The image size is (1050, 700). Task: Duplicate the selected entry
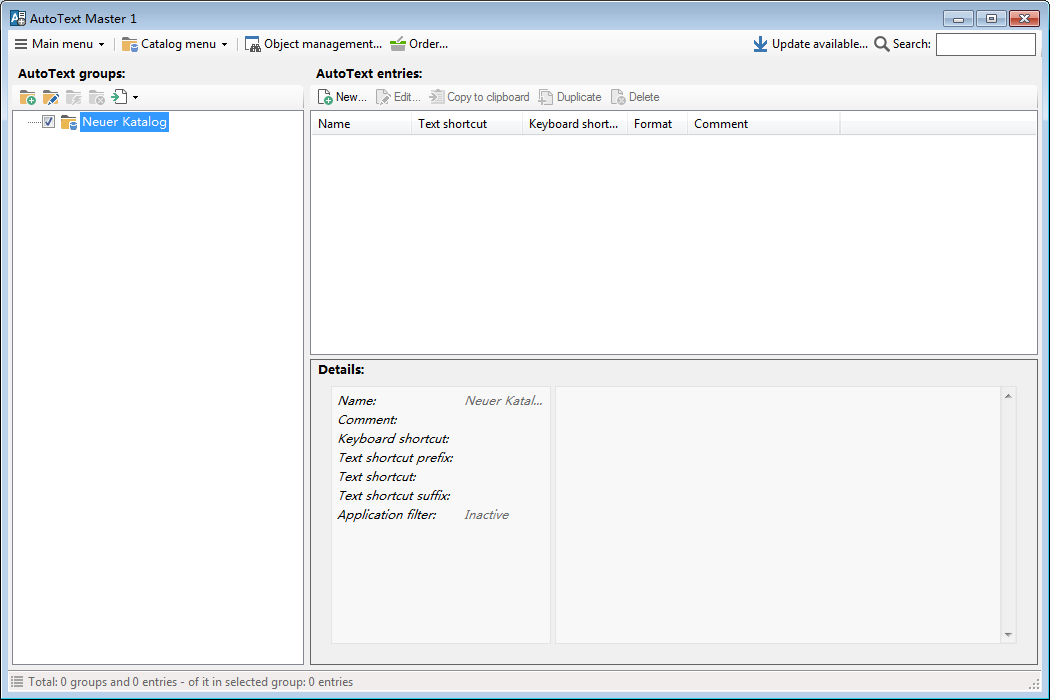570,97
